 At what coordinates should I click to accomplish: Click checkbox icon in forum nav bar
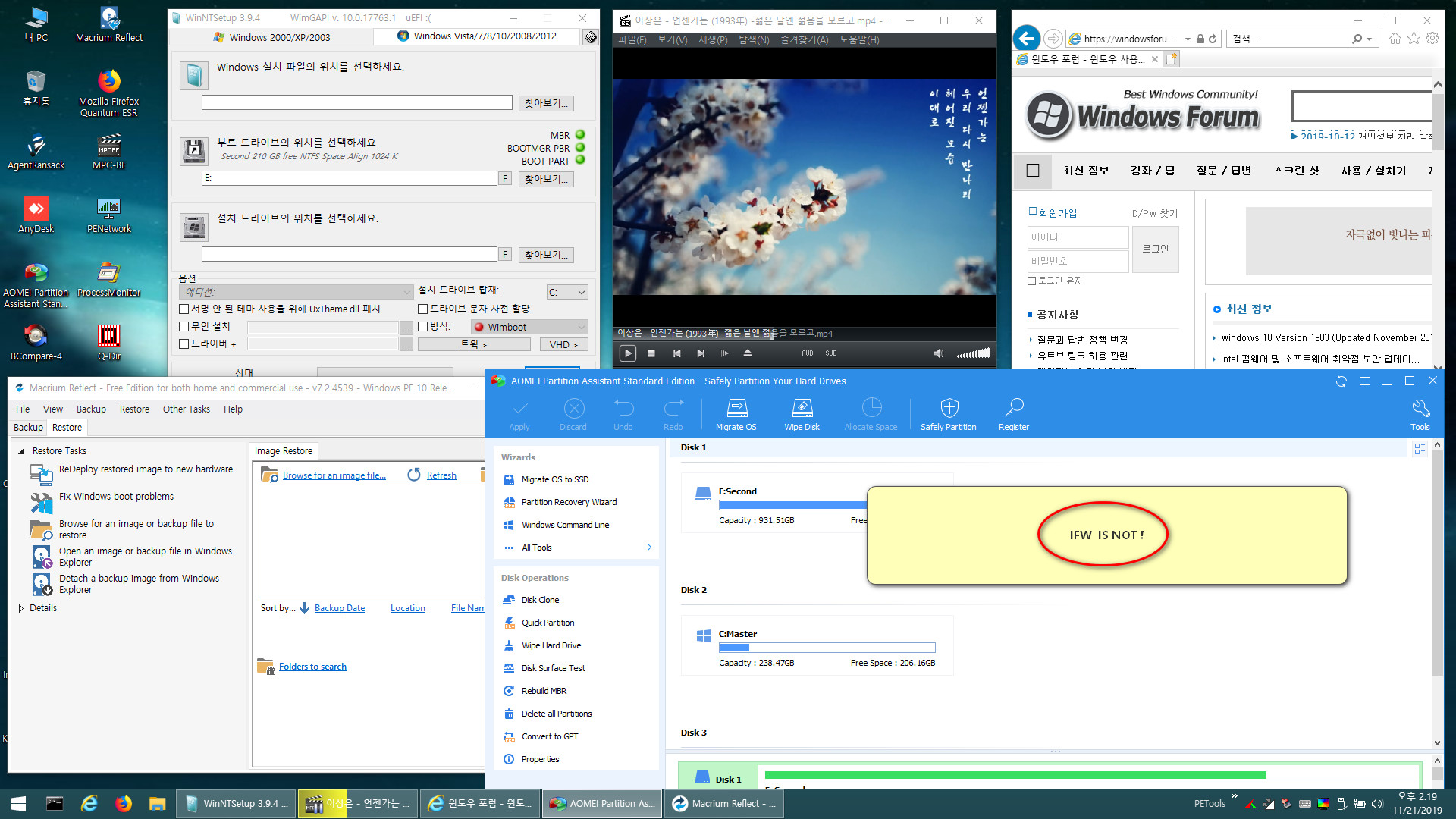[x=1033, y=171]
